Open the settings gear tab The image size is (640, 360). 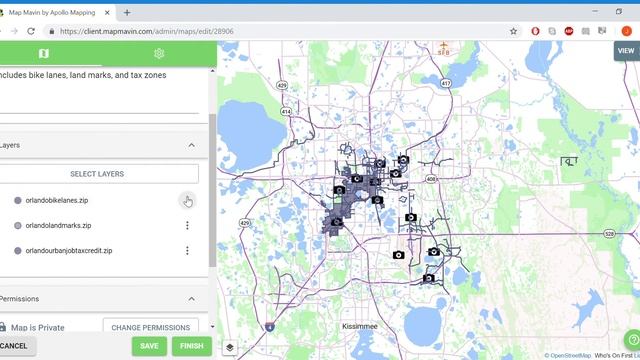pyautogui.click(x=159, y=53)
